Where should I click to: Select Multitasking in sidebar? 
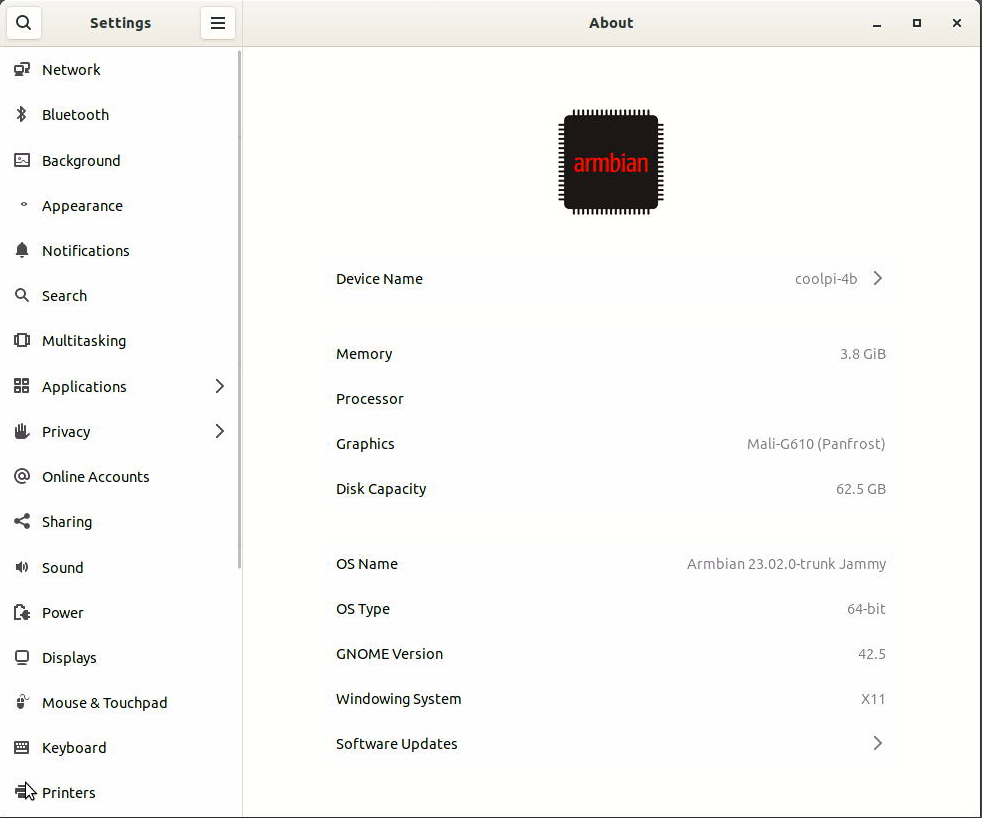click(119, 341)
